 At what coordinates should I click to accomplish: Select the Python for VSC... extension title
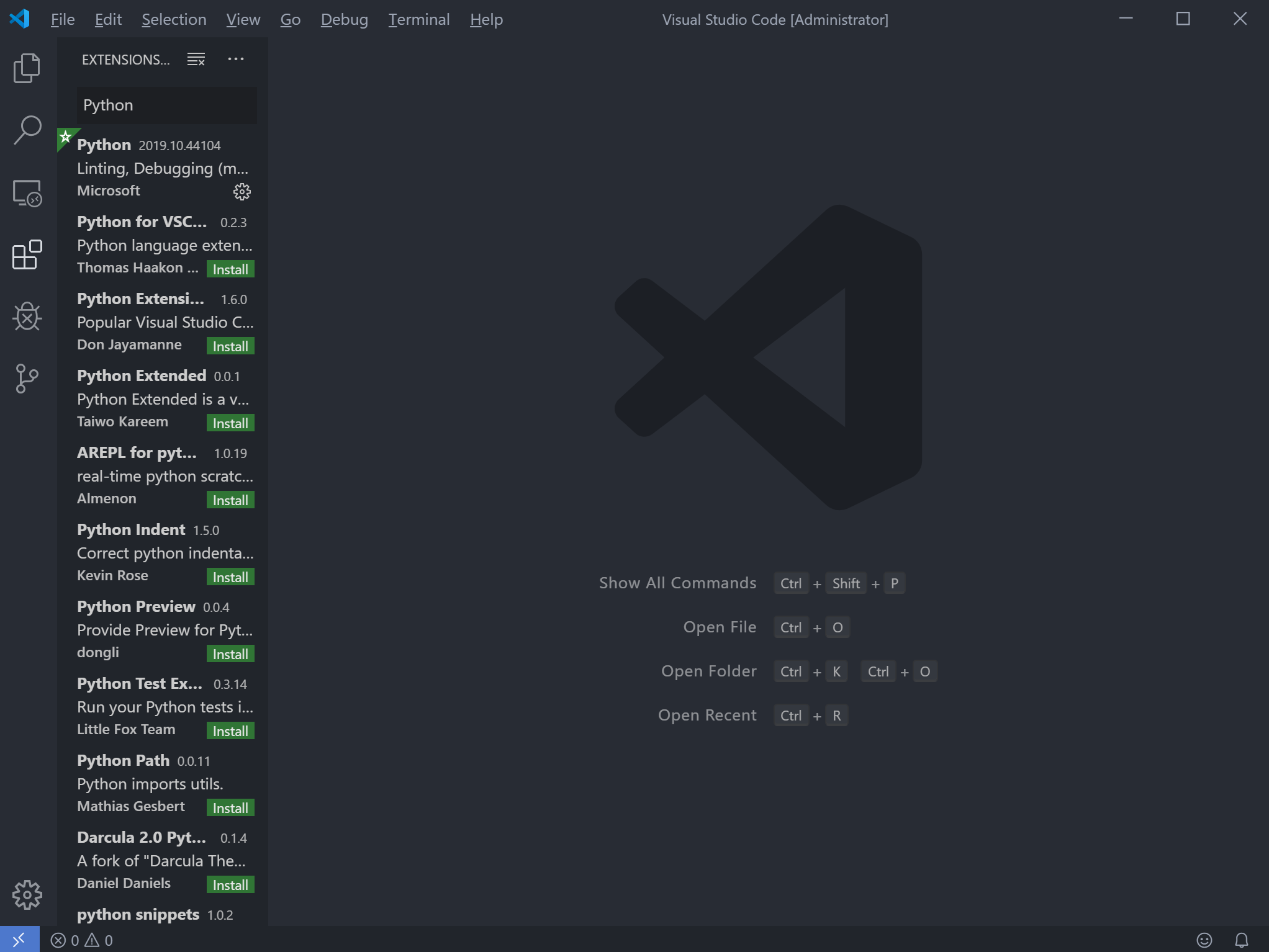142,222
